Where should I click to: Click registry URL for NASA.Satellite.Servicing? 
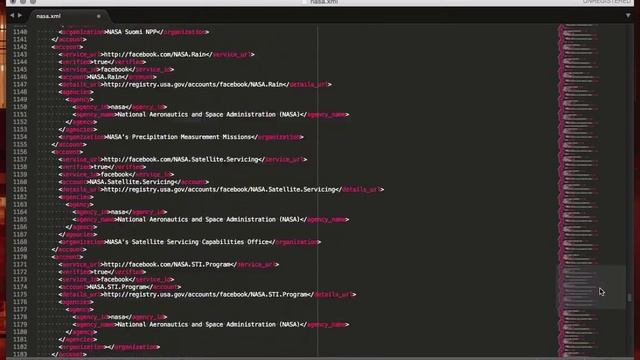219,190
